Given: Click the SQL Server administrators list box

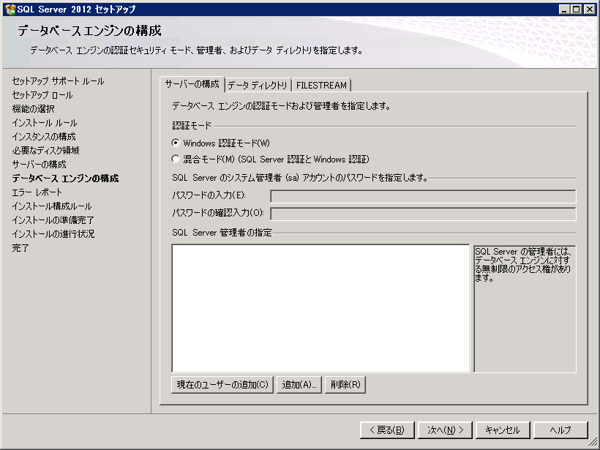Looking at the screenshot, I should (321, 308).
